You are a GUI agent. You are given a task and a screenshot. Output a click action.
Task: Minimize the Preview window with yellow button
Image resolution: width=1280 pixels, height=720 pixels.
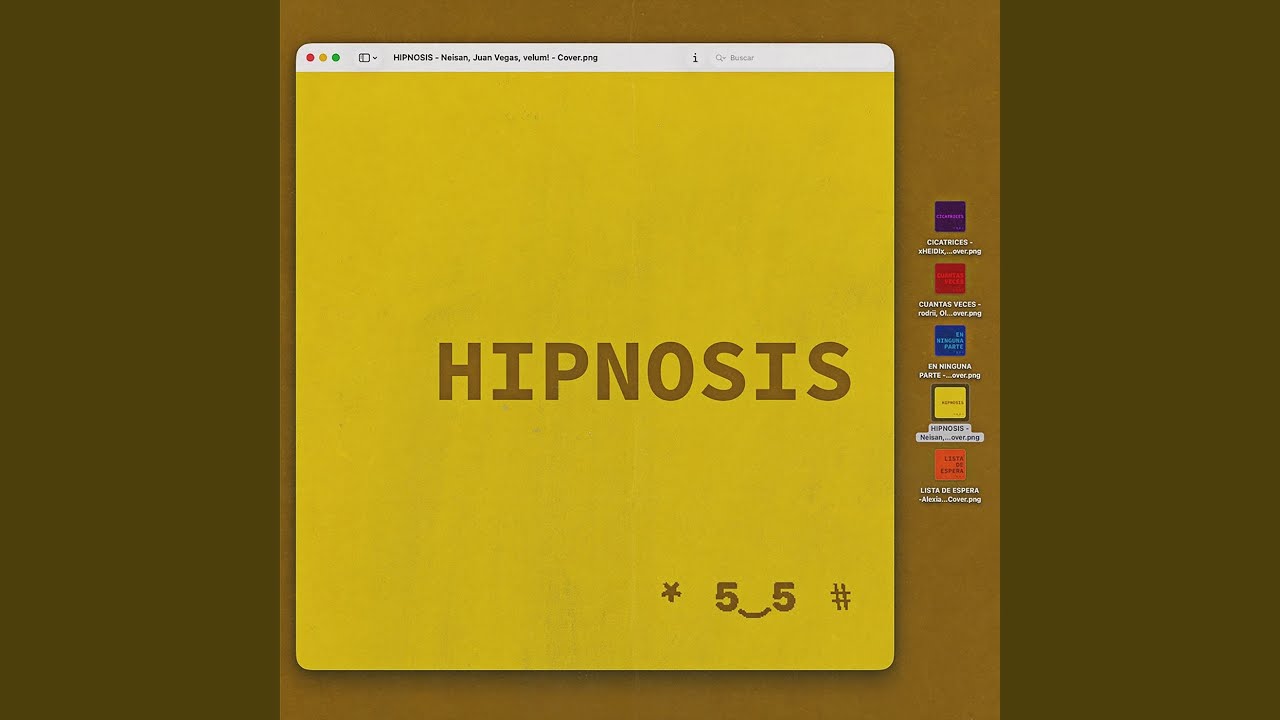(x=323, y=58)
